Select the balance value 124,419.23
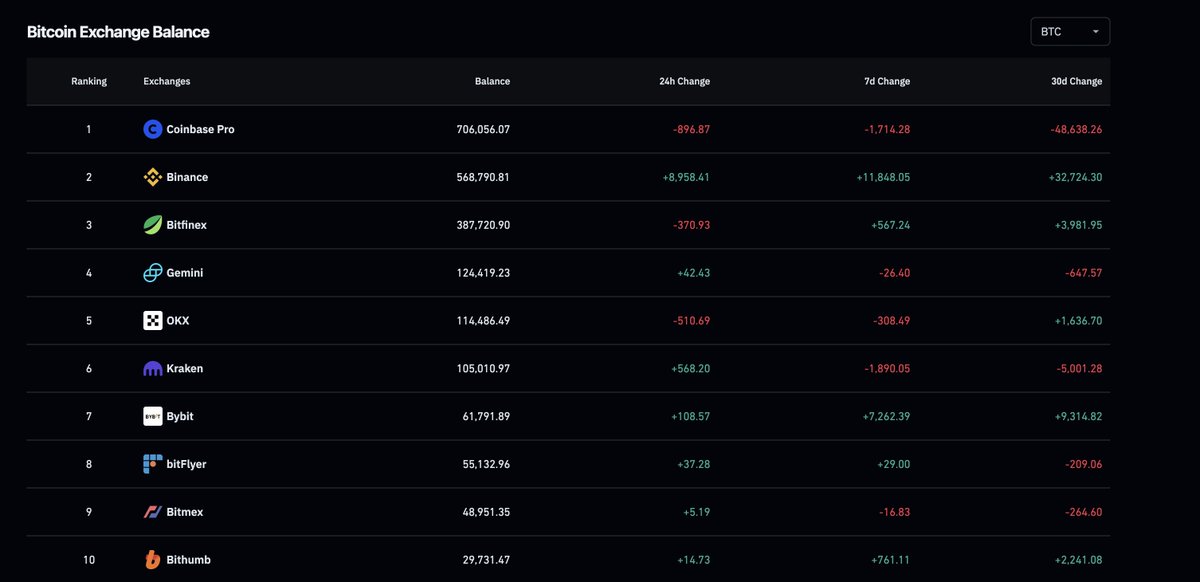 tap(484, 273)
